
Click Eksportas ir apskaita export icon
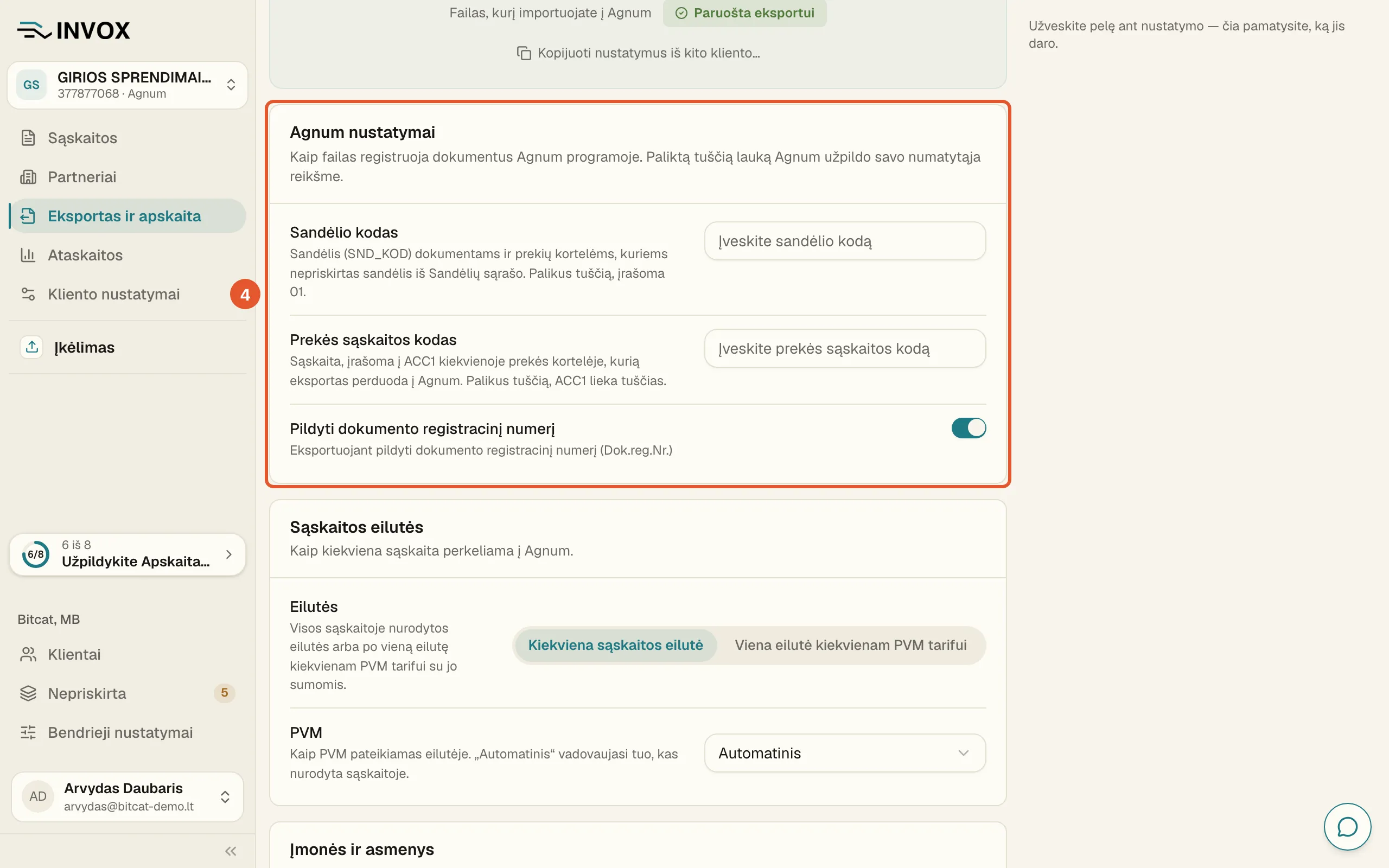pyautogui.click(x=28, y=216)
